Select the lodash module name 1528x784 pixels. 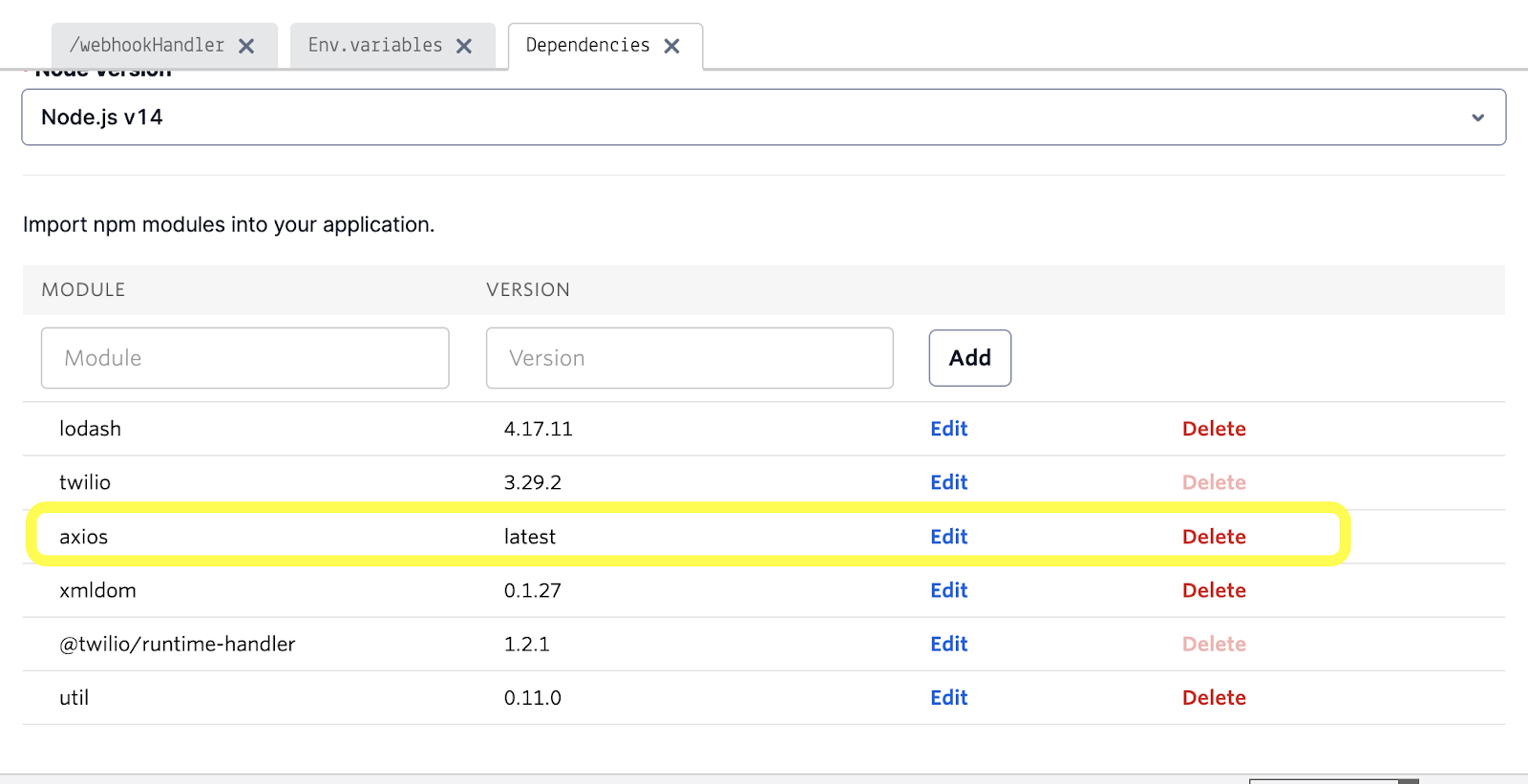[90, 429]
